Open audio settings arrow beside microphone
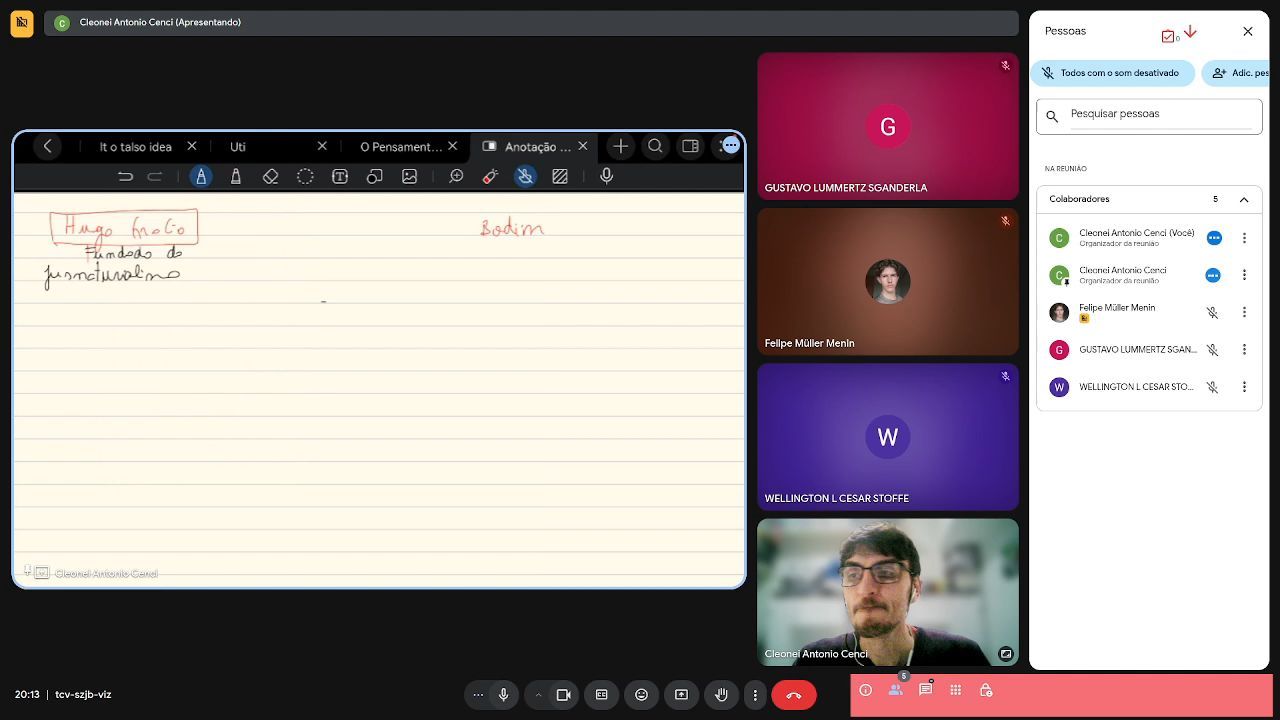 coord(538,695)
